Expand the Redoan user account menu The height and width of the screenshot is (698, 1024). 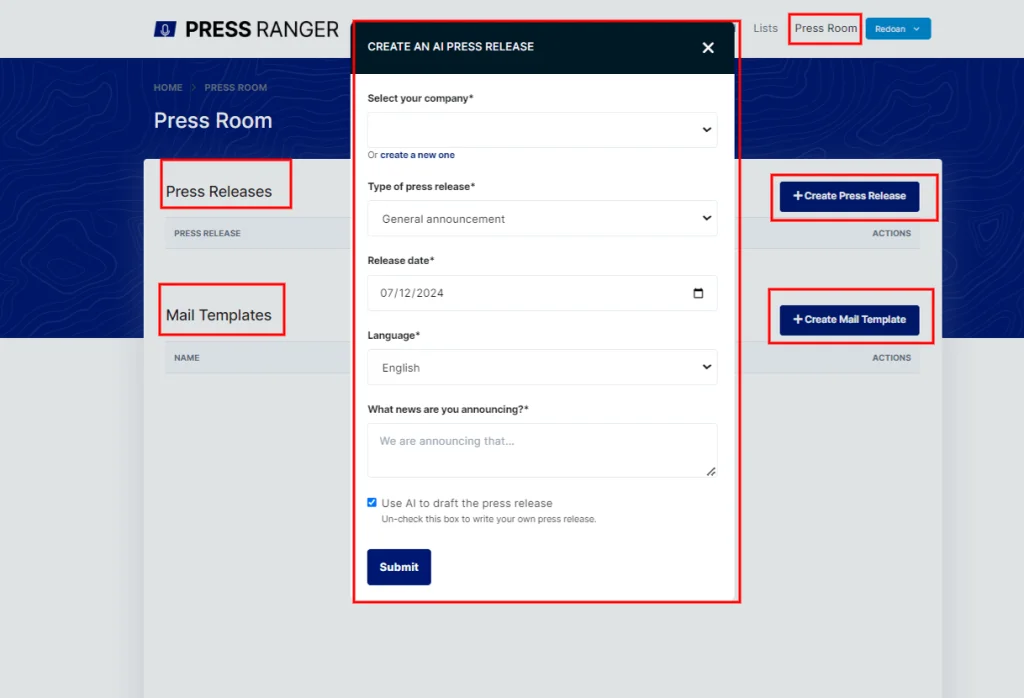897,29
